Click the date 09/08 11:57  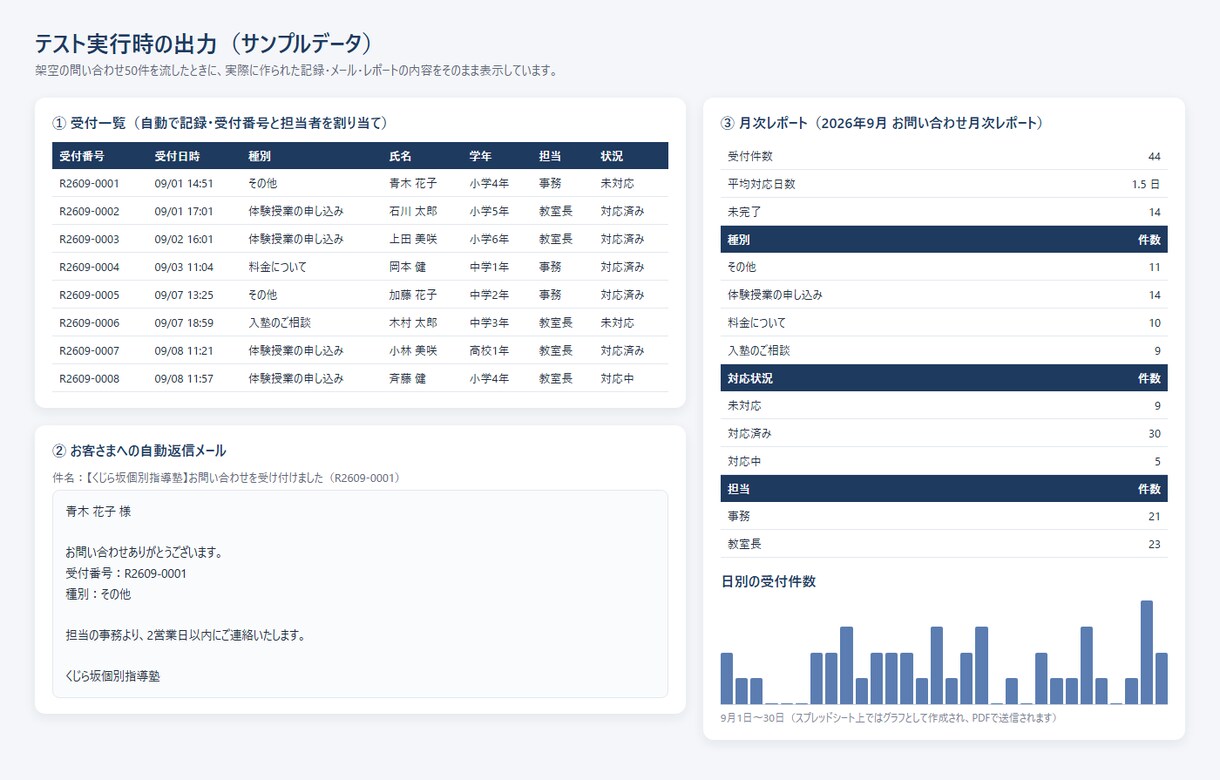184,379
